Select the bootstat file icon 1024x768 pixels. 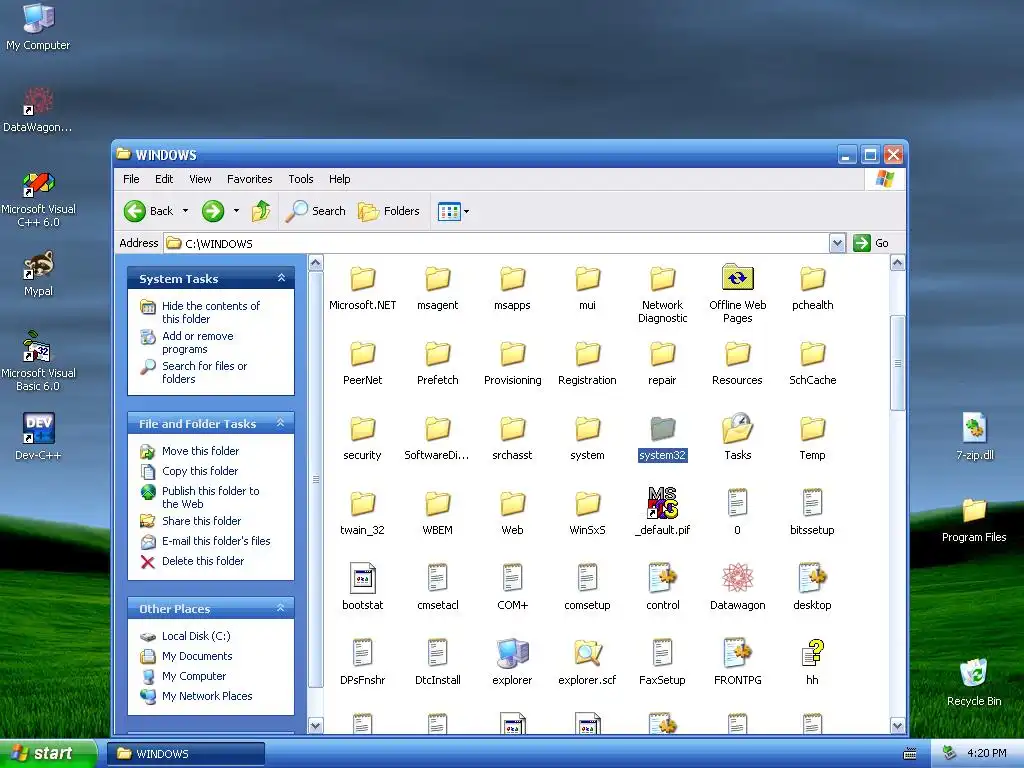(x=362, y=578)
